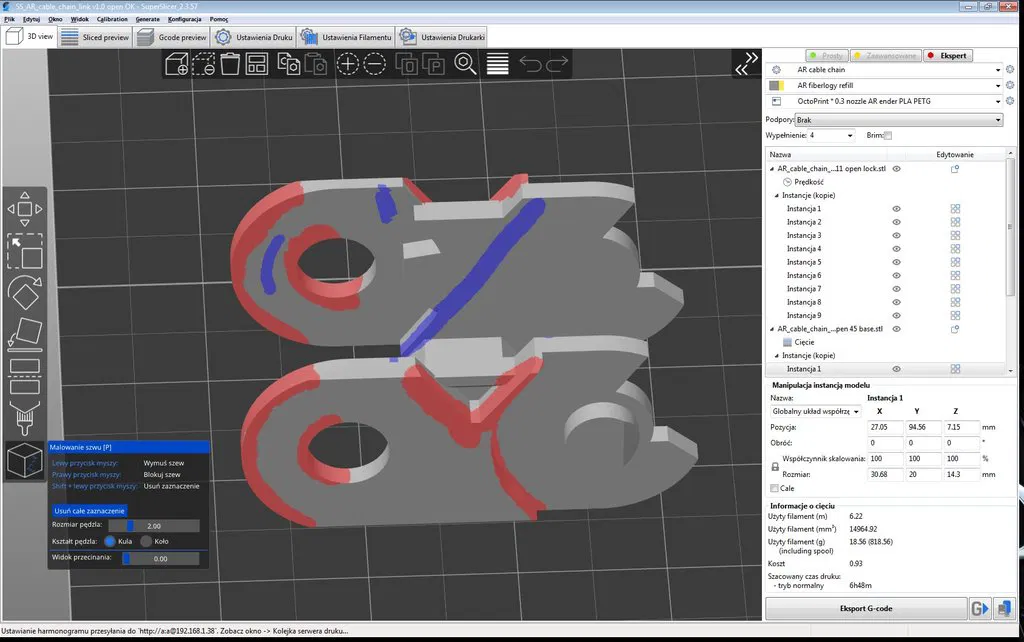Click the Layers editing striped icon
Image resolution: width=1024 pixels, height=642 pixels.
(x=498, y=64)
